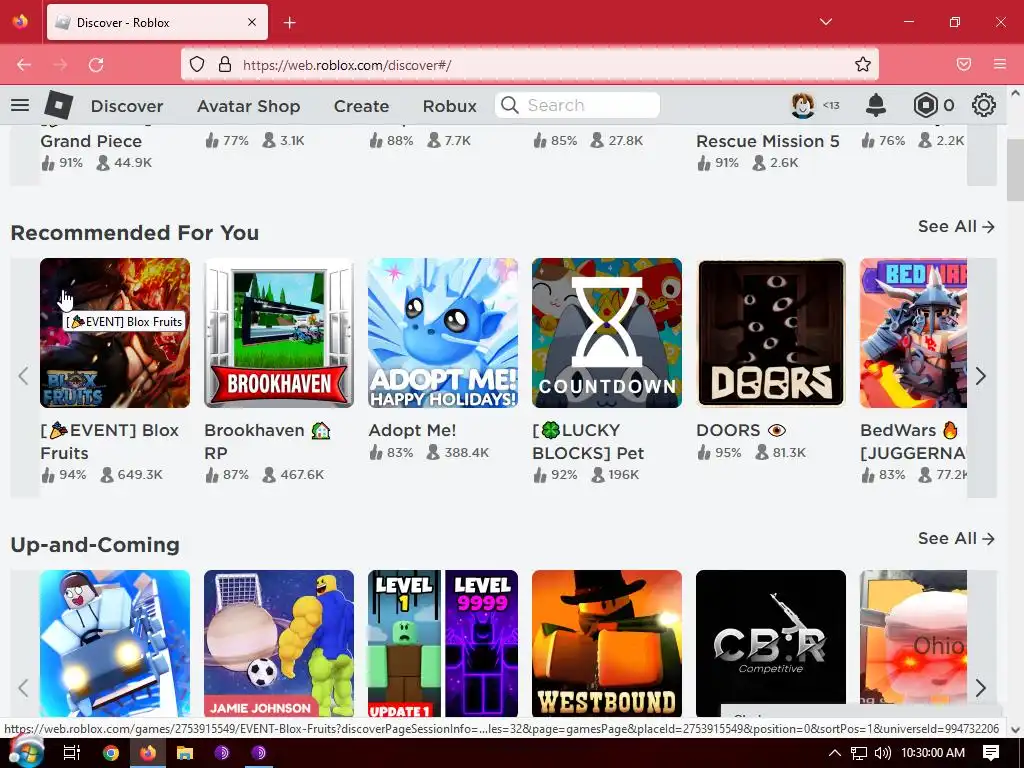
Task: Open File Explorer from the taskbar
Action: pos(185,753)
